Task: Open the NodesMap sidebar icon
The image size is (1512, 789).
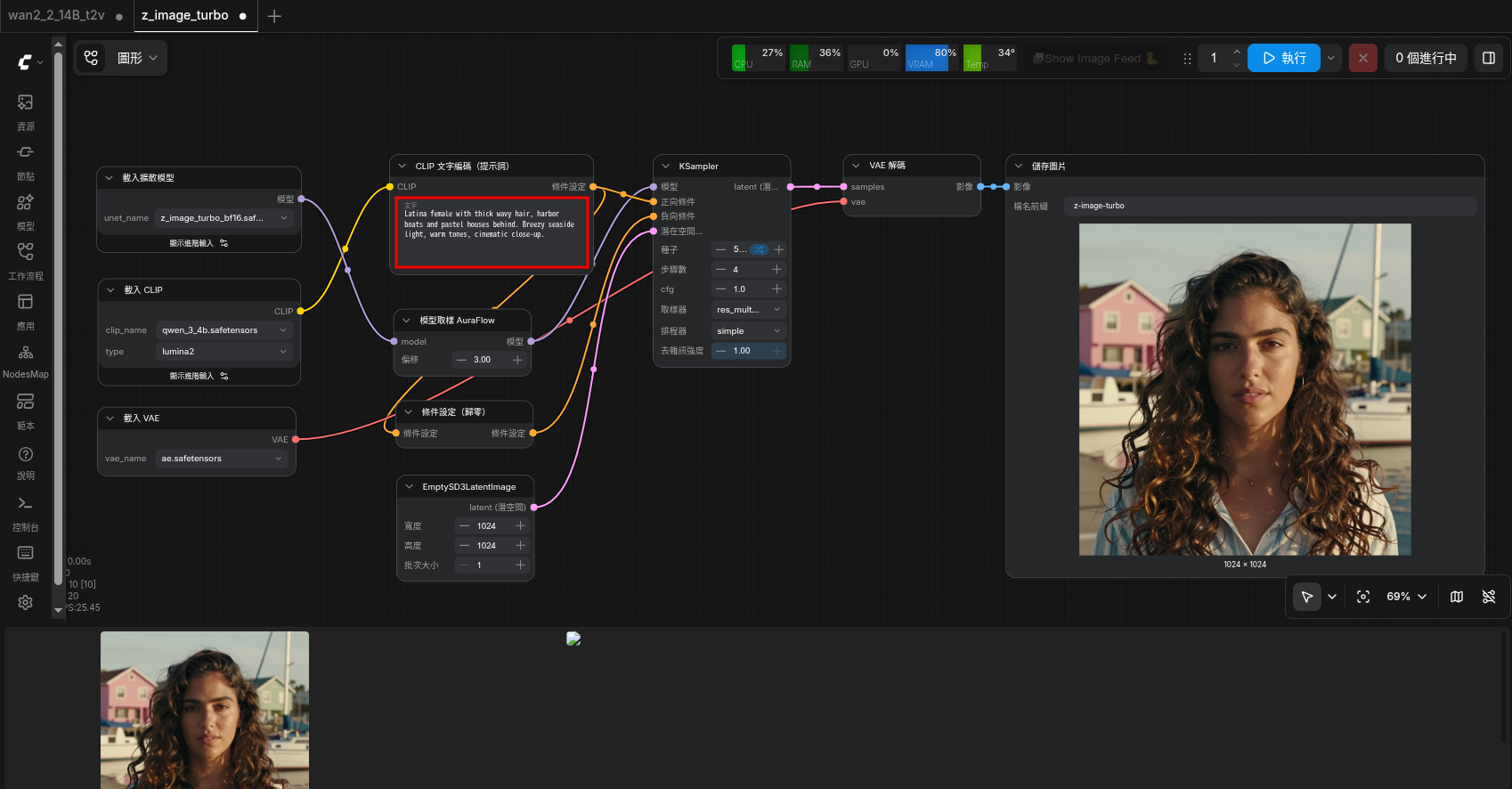Action: pyautogui.click(x=26, y=362)
